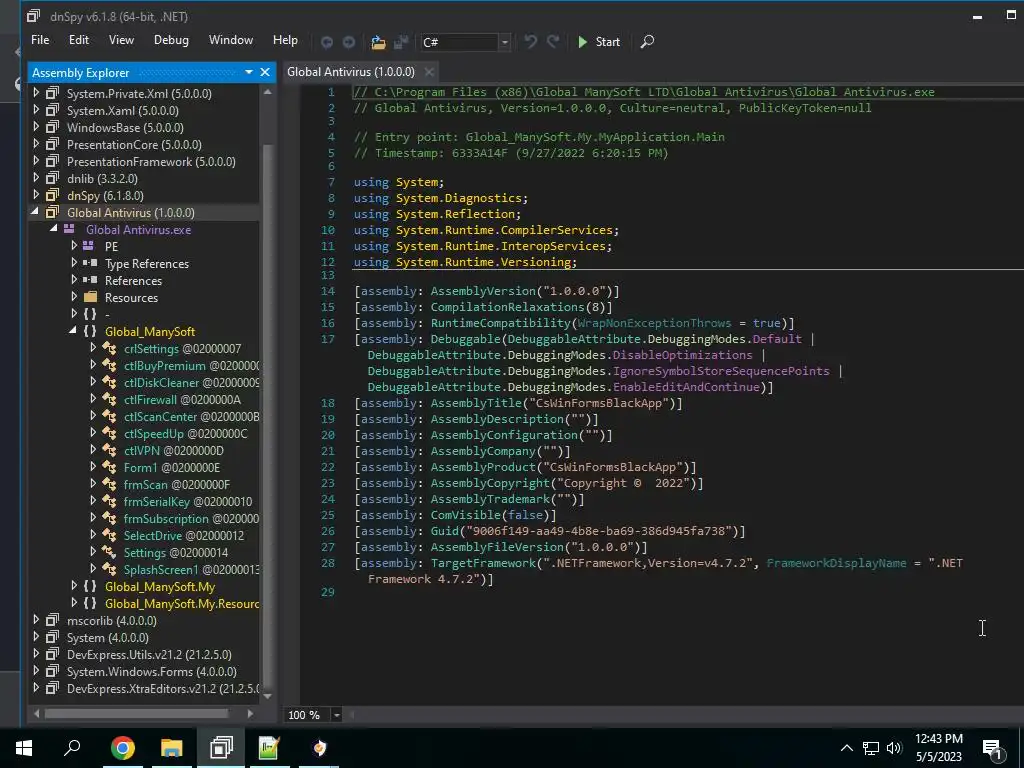
Task: Open the notification center icon
Action: [x=993, y=749]
